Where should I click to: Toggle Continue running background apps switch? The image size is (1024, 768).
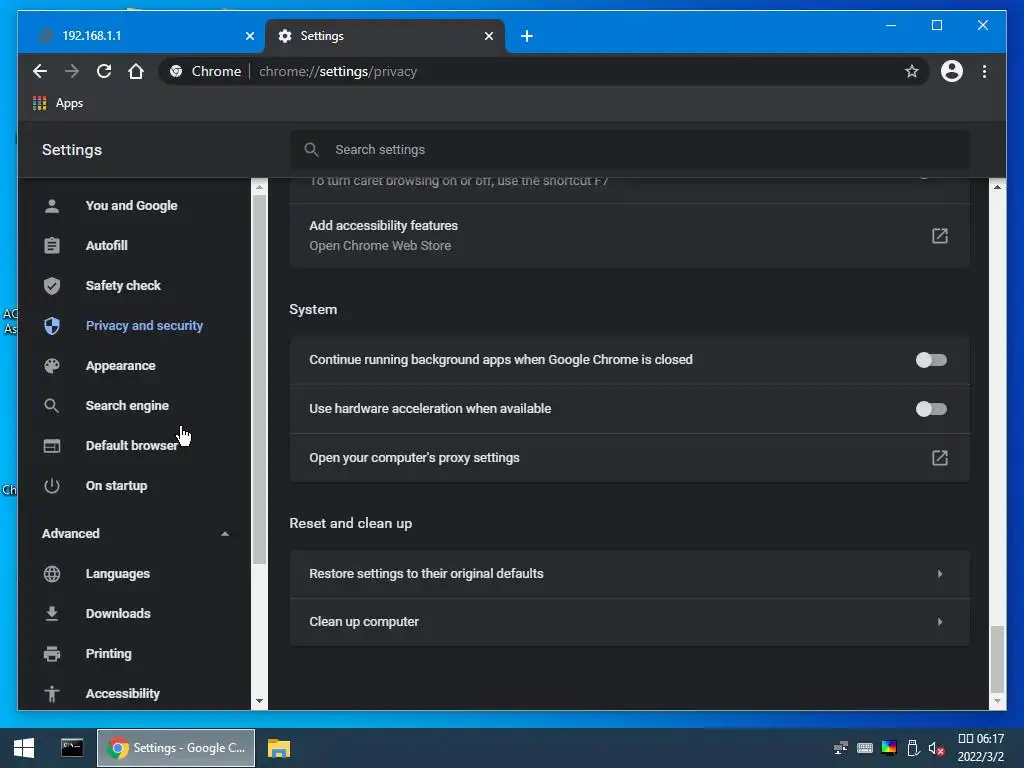coord(931,360)
